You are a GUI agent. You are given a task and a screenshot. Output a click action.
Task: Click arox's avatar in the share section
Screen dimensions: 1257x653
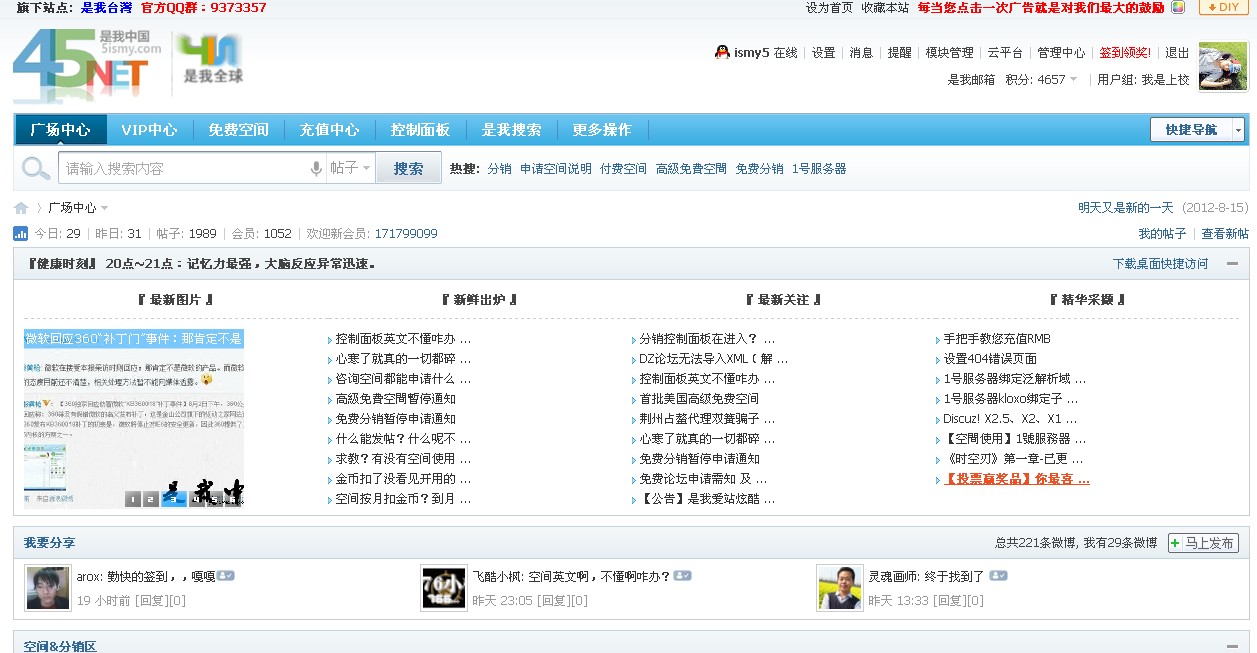[48, 588]
